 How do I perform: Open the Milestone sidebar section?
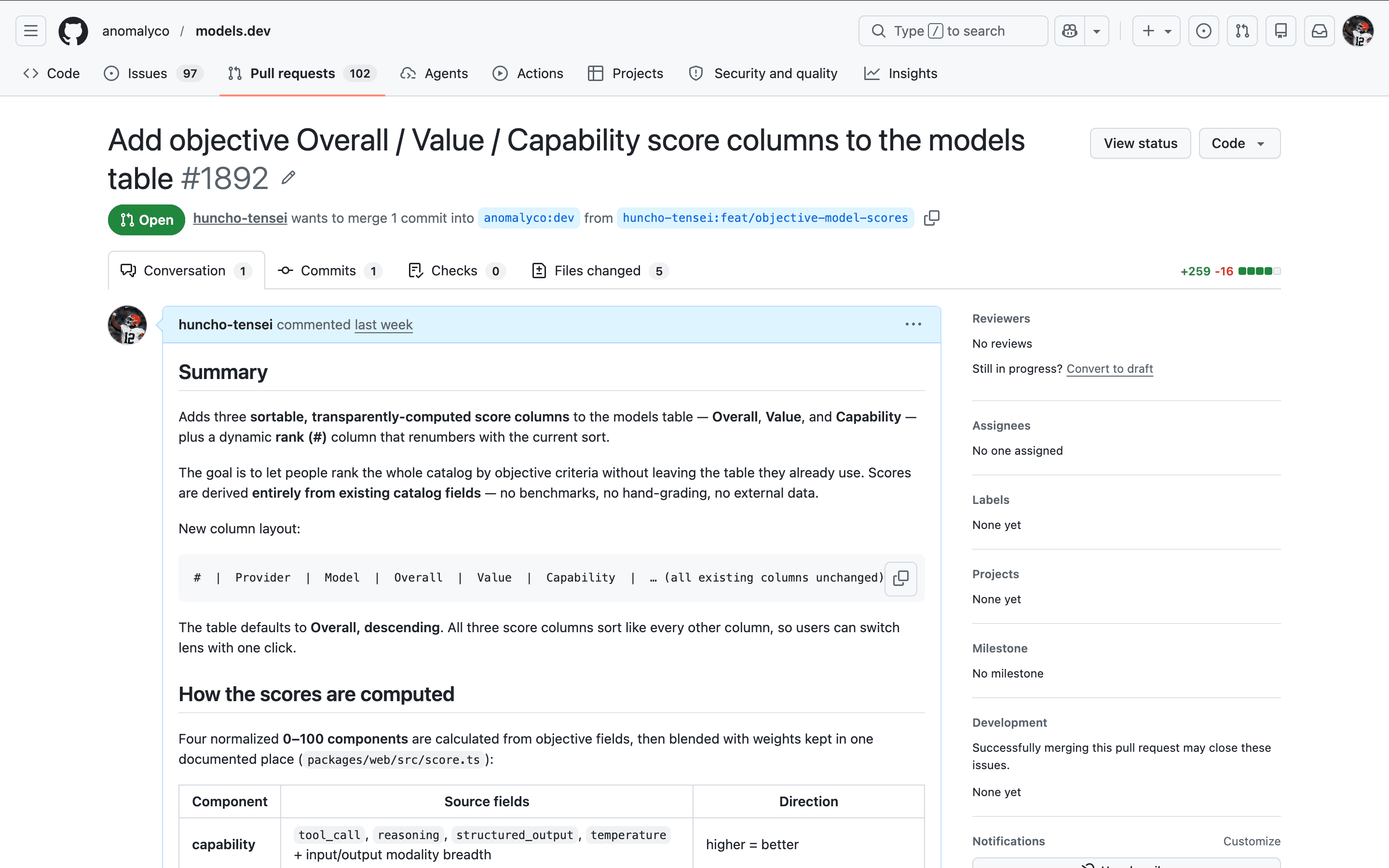[x=1000, y=649]
